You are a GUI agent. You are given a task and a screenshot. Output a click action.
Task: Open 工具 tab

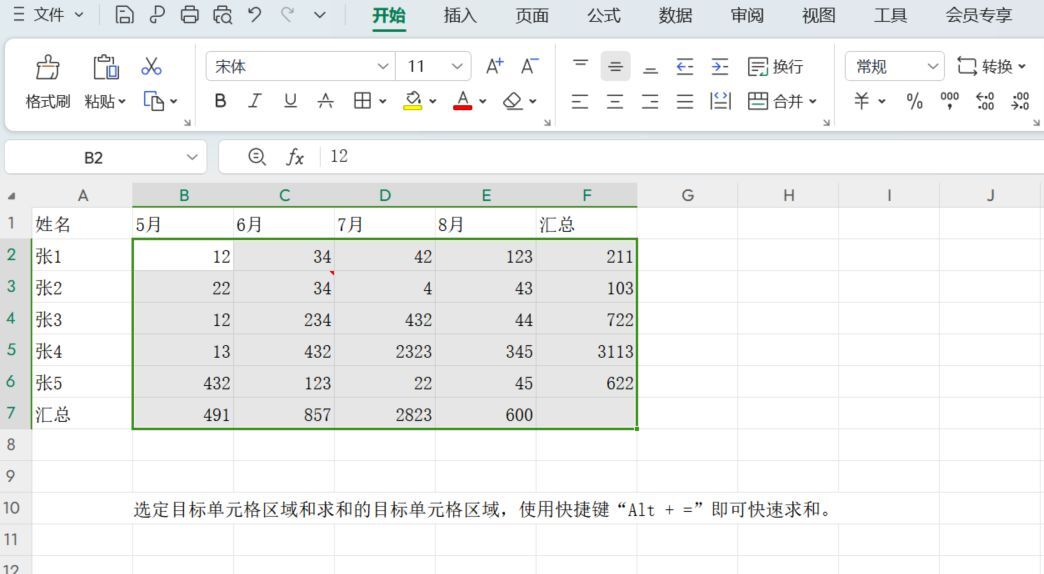pyautogui.click(x=891, y=15)
